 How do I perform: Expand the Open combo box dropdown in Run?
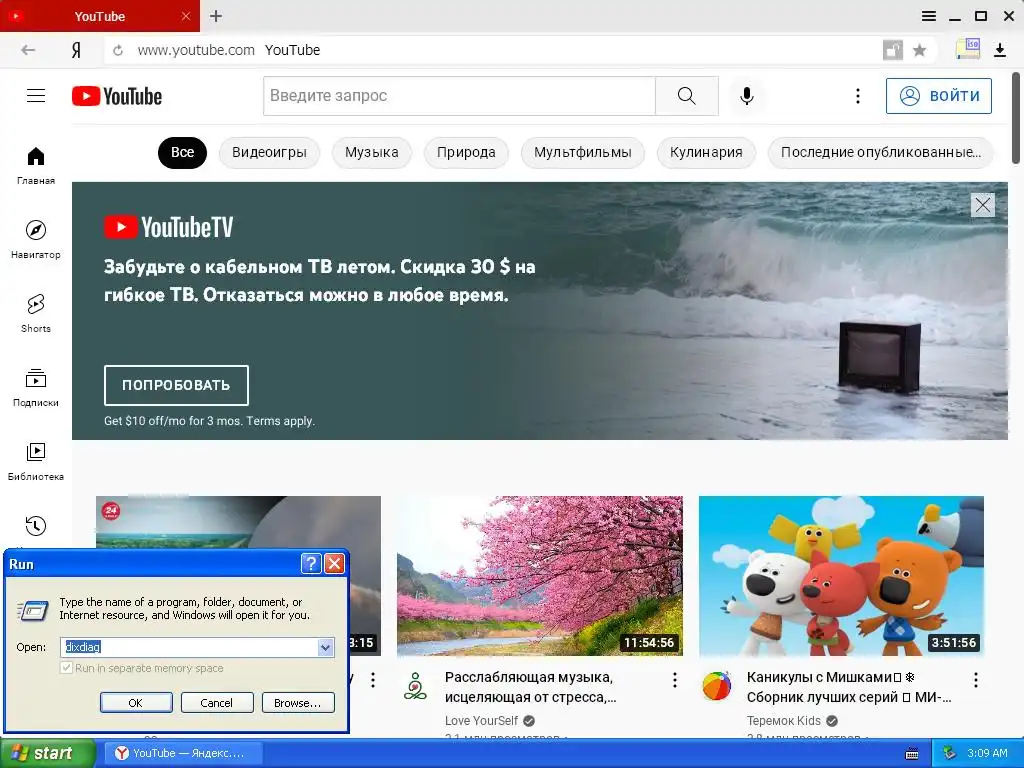pyautogui.click(x=325, y=647)
